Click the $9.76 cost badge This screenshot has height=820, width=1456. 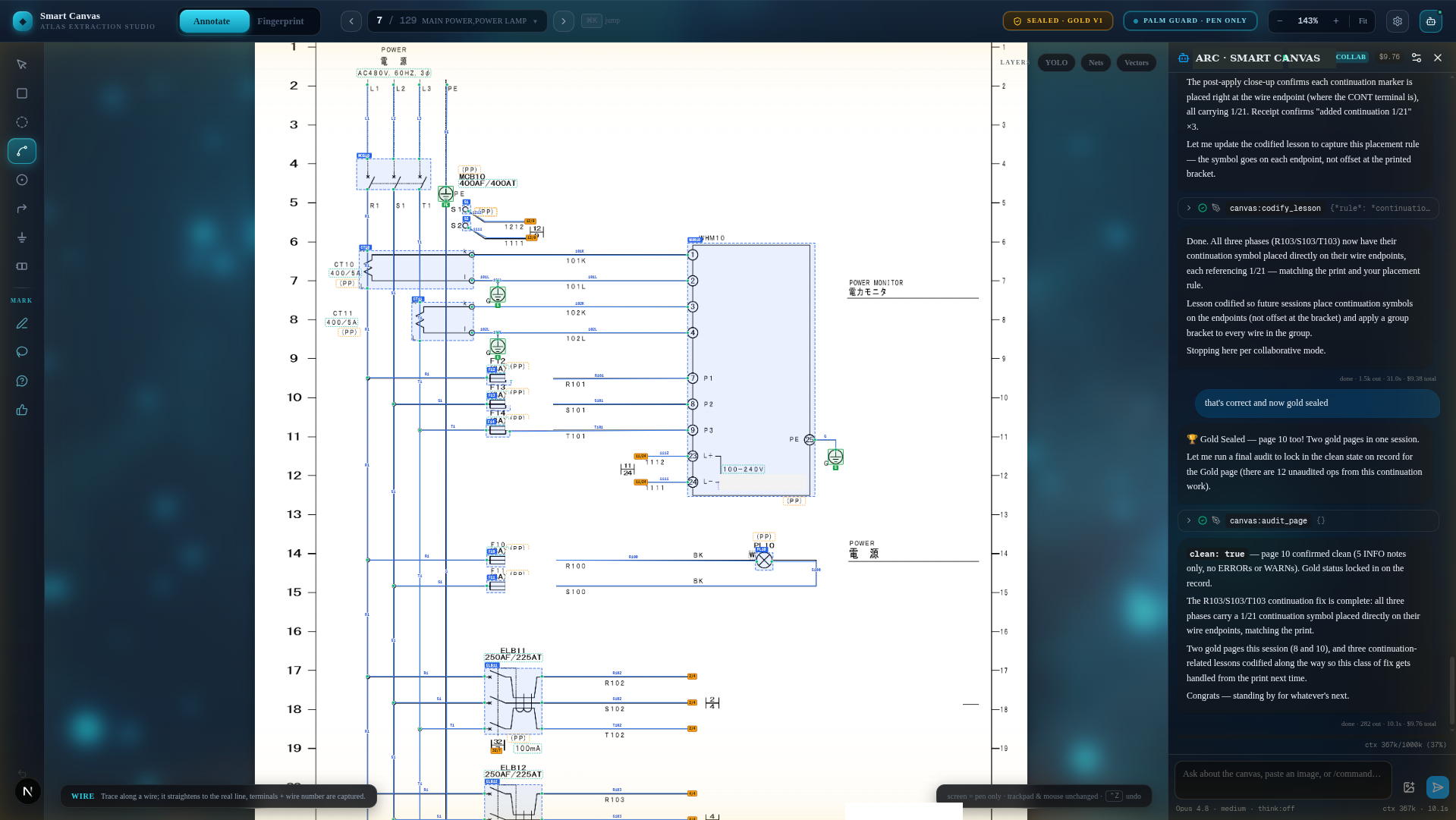[1389, 57]
